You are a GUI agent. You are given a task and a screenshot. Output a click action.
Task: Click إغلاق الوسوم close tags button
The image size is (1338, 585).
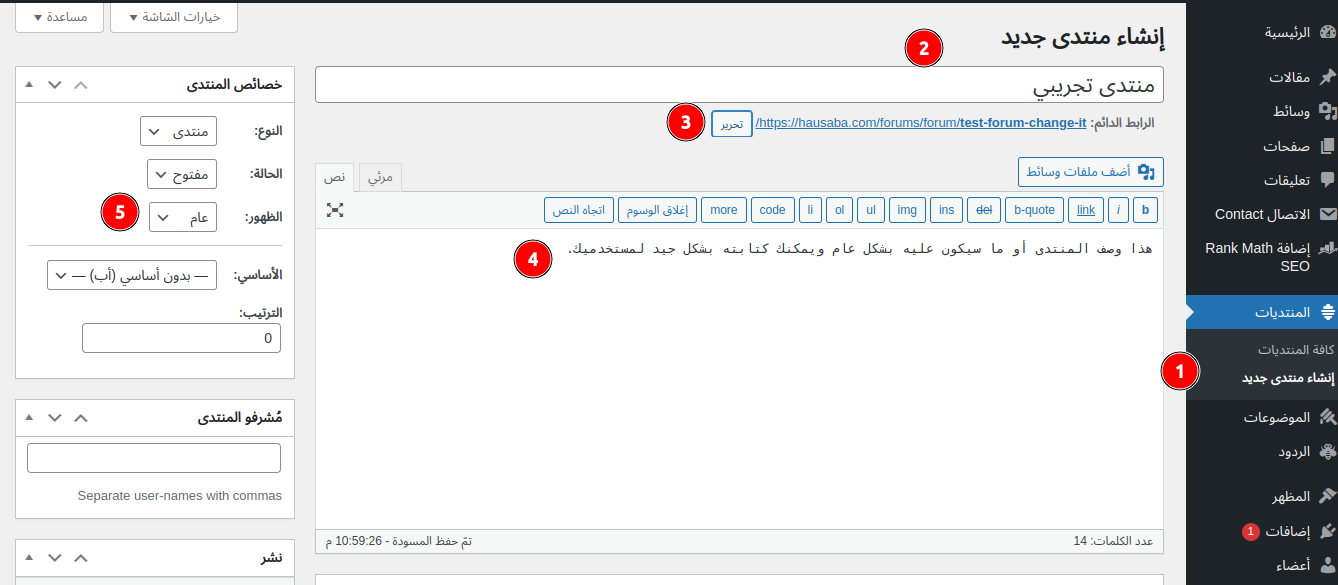pyautogui.click(x=657, y=210)
